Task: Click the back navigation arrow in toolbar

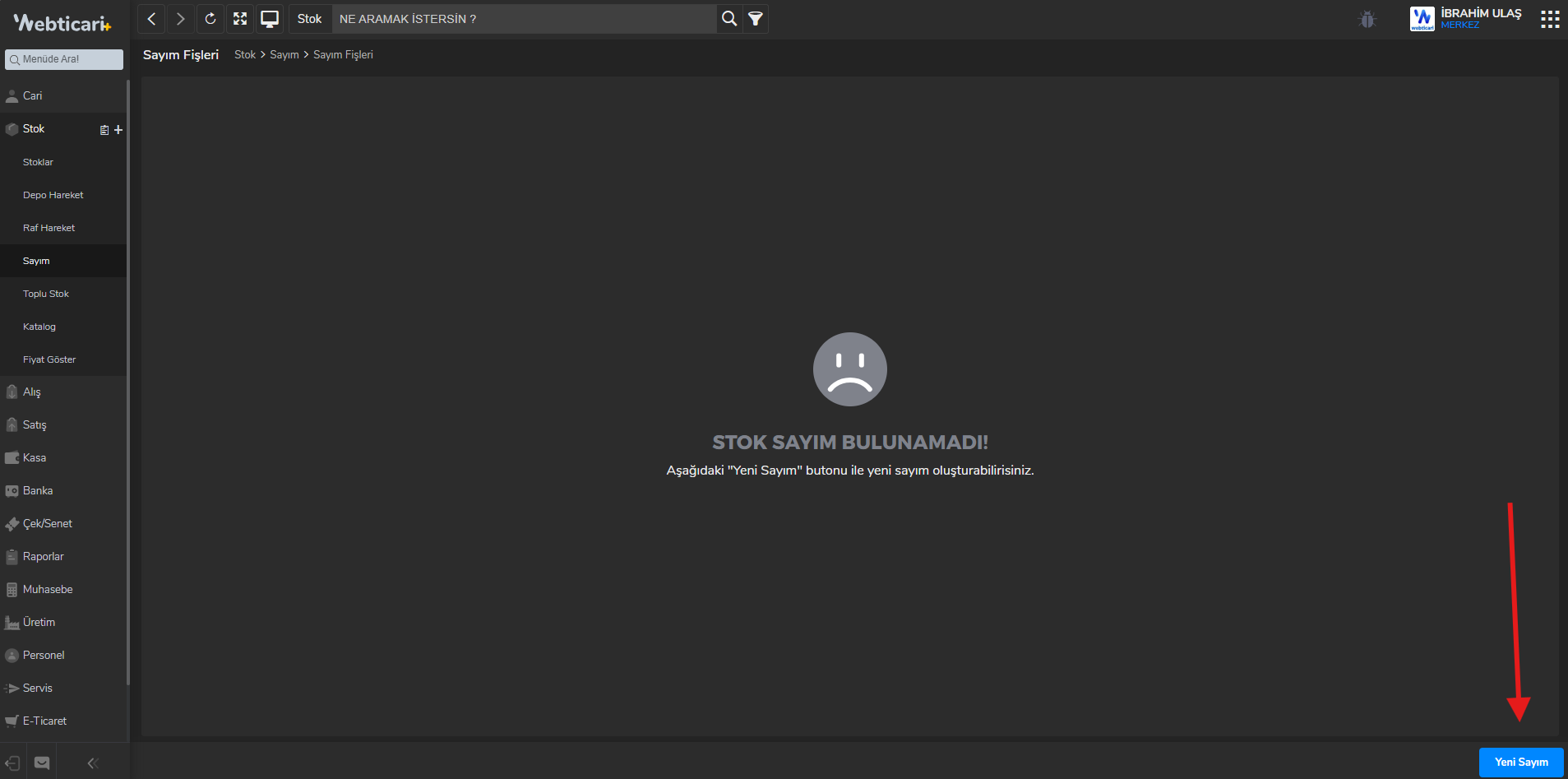Action: click(152, 19)
